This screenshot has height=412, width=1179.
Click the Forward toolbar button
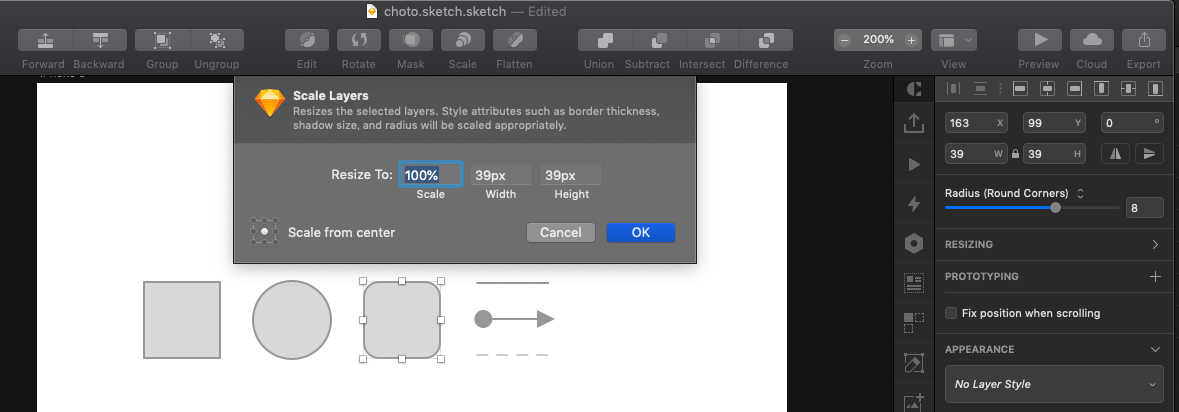45,40
